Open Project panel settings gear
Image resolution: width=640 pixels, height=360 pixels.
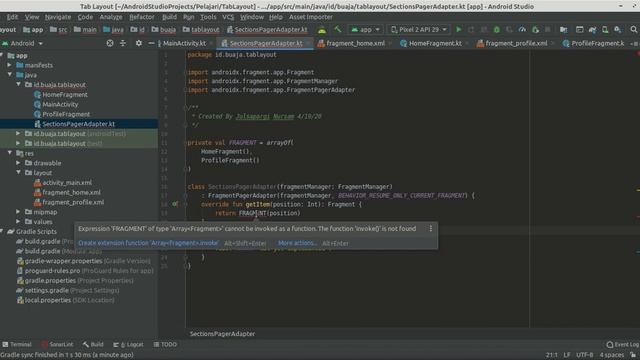tap(139, 43)
